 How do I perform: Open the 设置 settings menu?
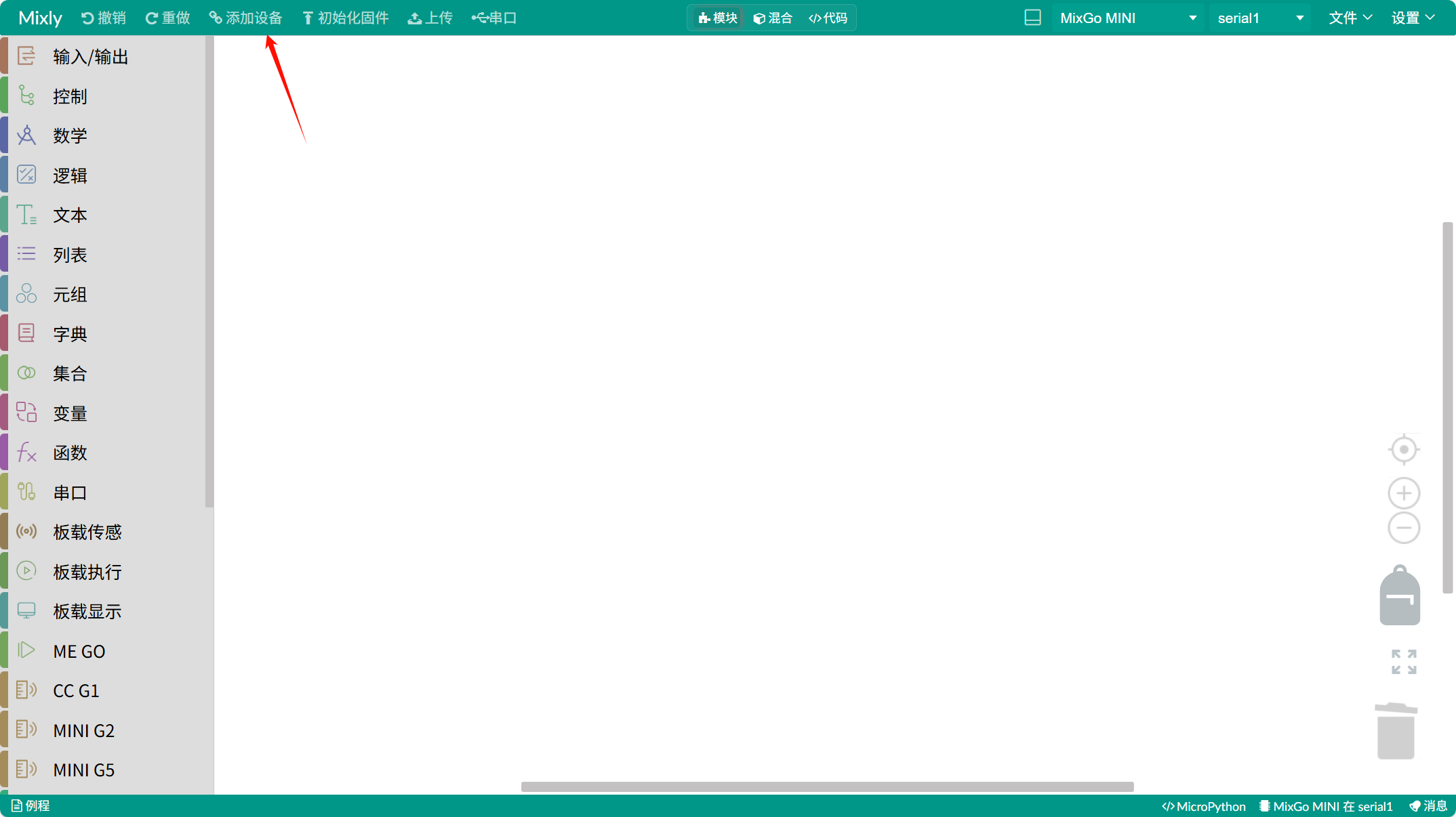(1413, 18)
